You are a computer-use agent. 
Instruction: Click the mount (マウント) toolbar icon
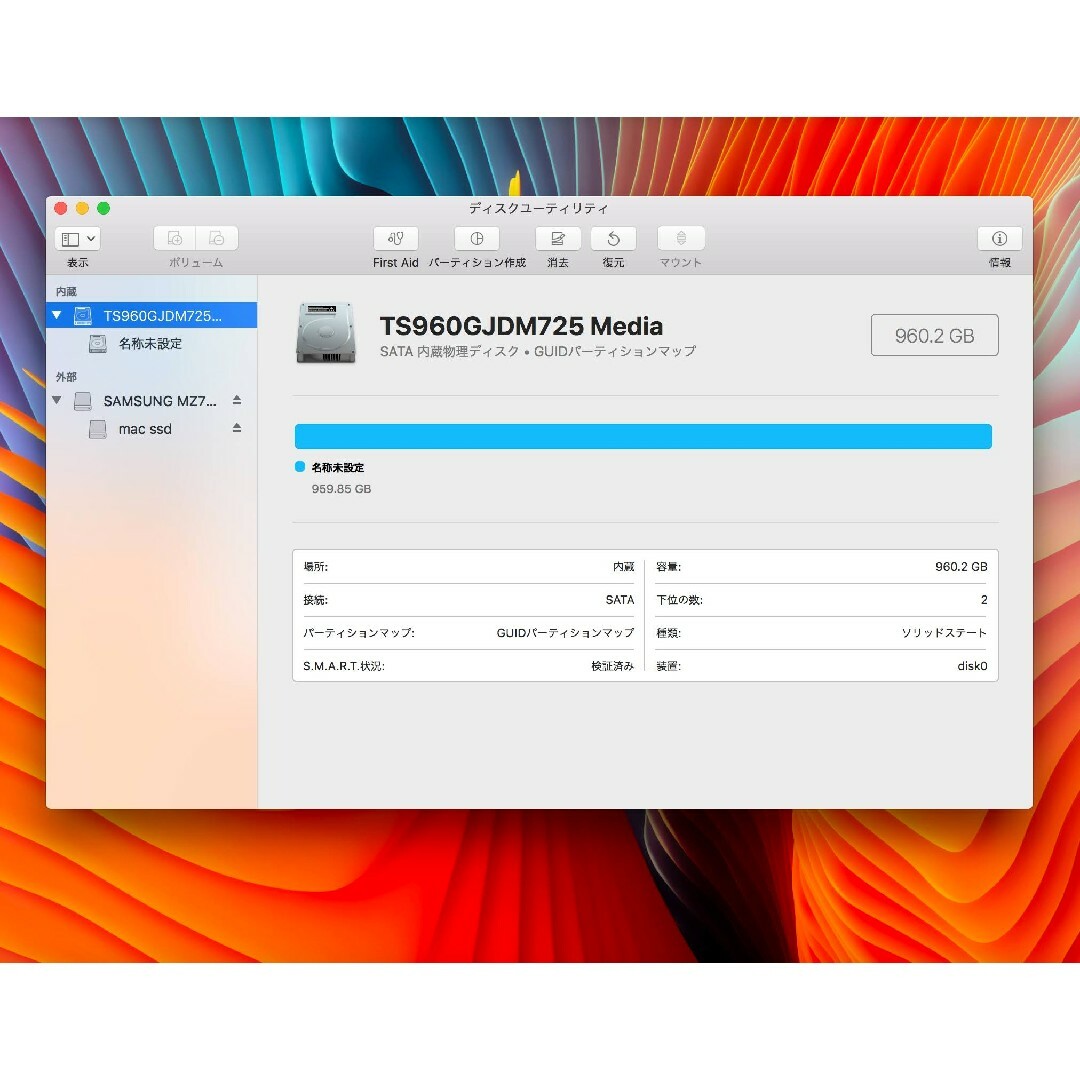(x=681, y=239)
